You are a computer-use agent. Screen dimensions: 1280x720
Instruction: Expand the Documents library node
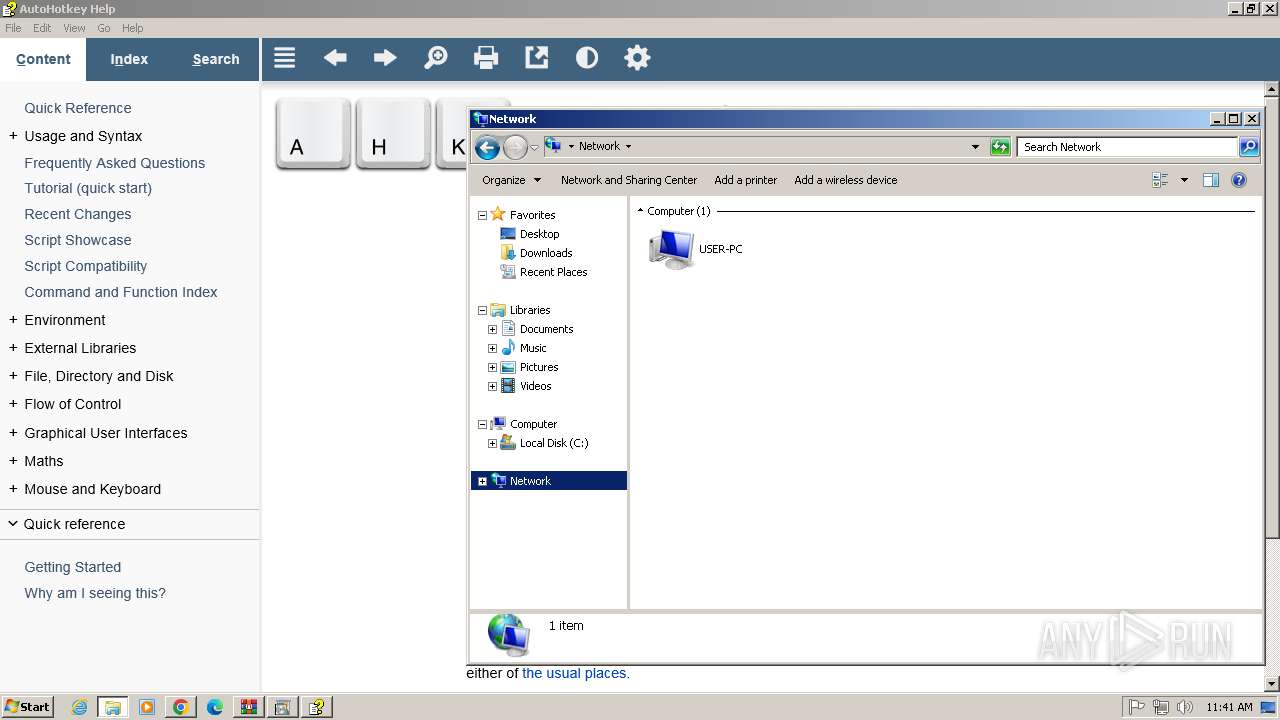tap(492, 329)
